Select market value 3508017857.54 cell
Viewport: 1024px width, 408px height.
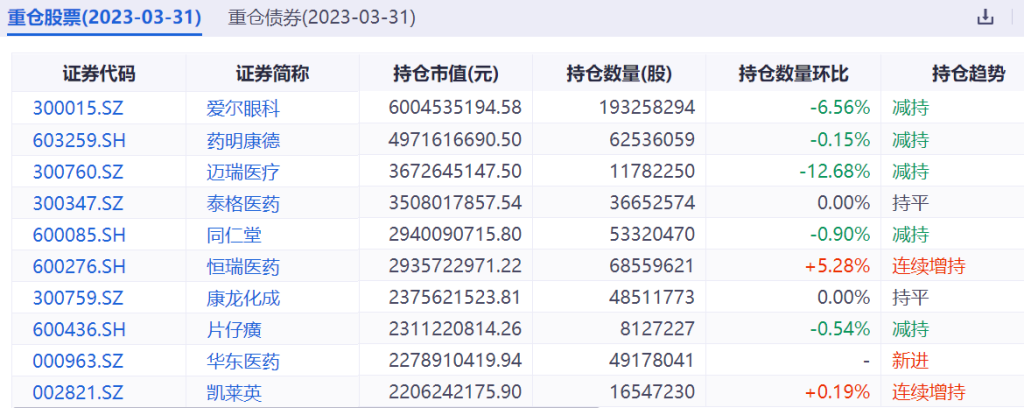(455, 204)
